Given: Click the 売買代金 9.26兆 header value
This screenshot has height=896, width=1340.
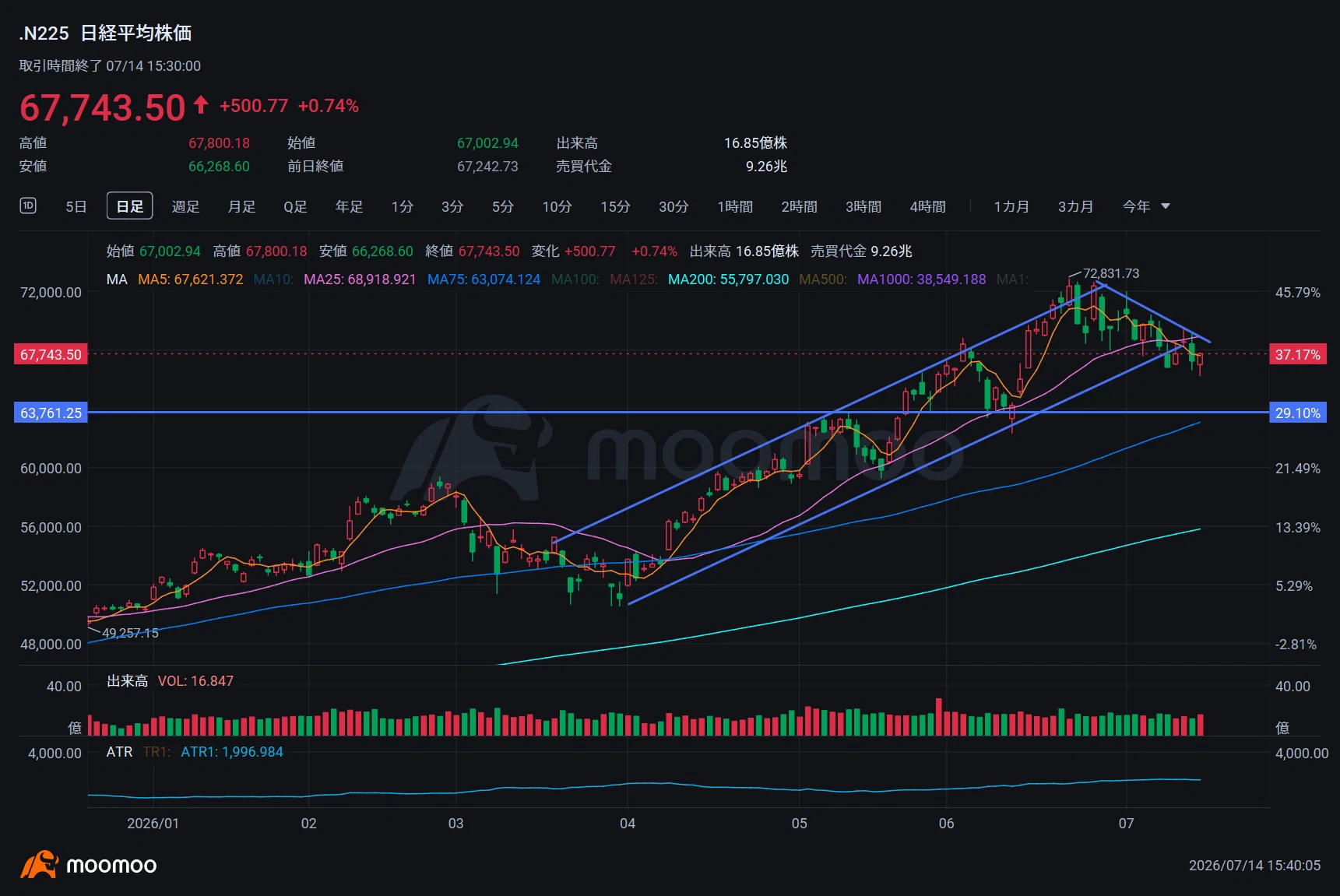Looking at the screenshot, I should pos(766,167).
